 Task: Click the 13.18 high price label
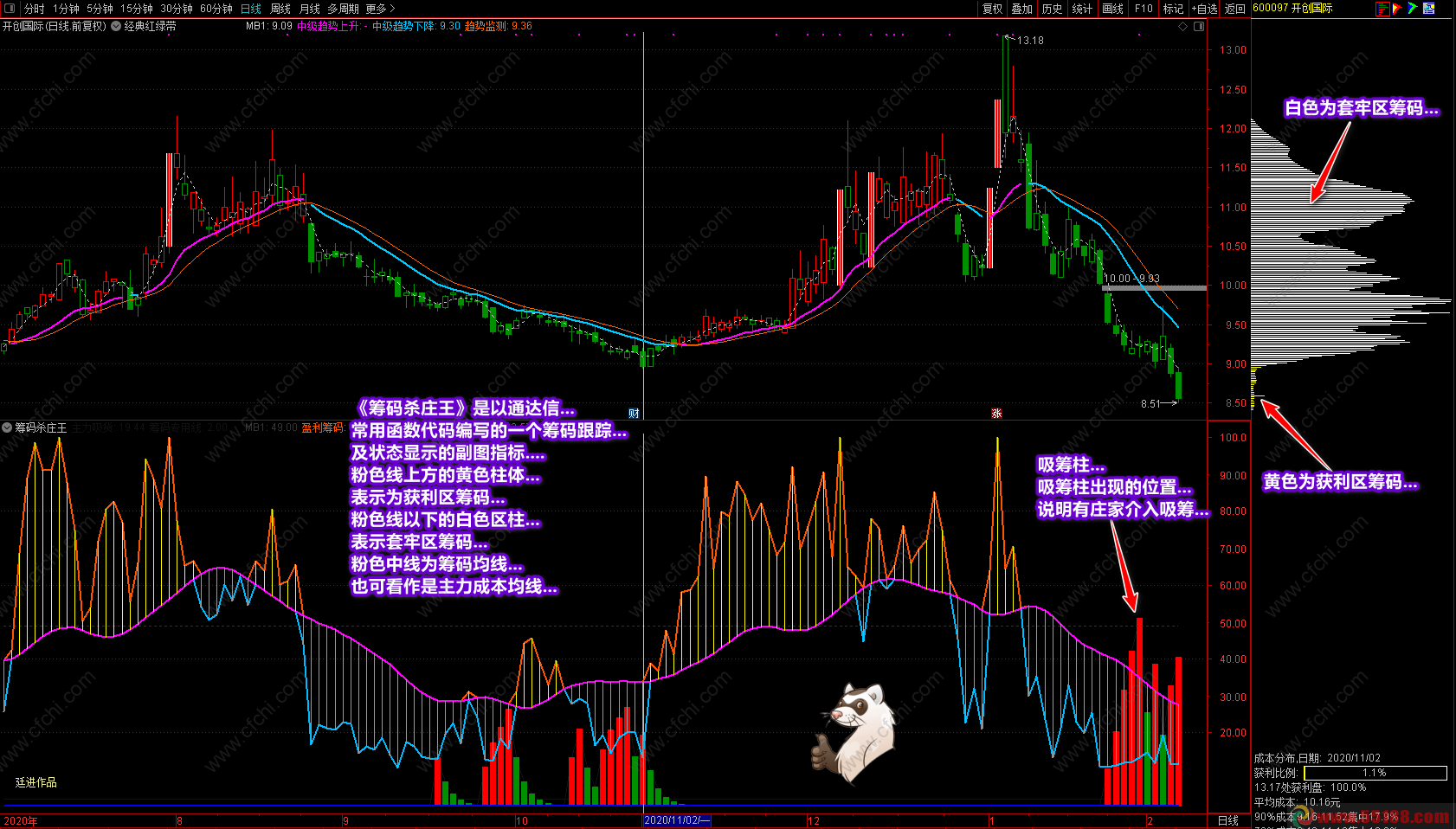click(x=1030, y=41)
